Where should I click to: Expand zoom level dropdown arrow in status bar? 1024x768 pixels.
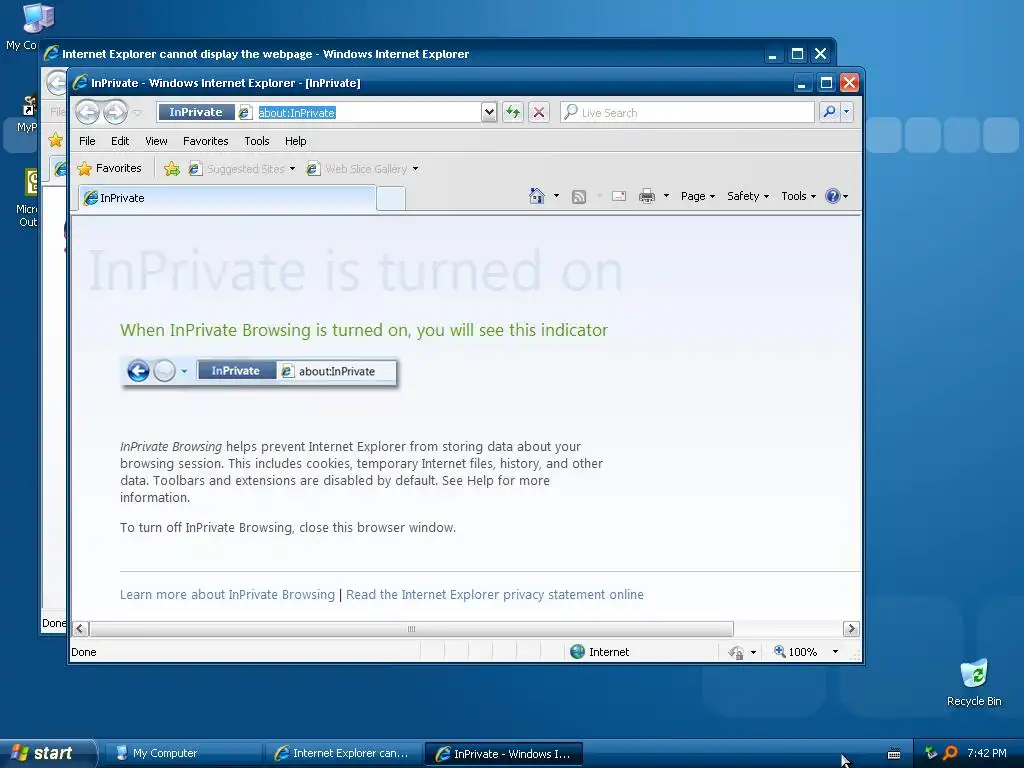click(x=835, y=652)
